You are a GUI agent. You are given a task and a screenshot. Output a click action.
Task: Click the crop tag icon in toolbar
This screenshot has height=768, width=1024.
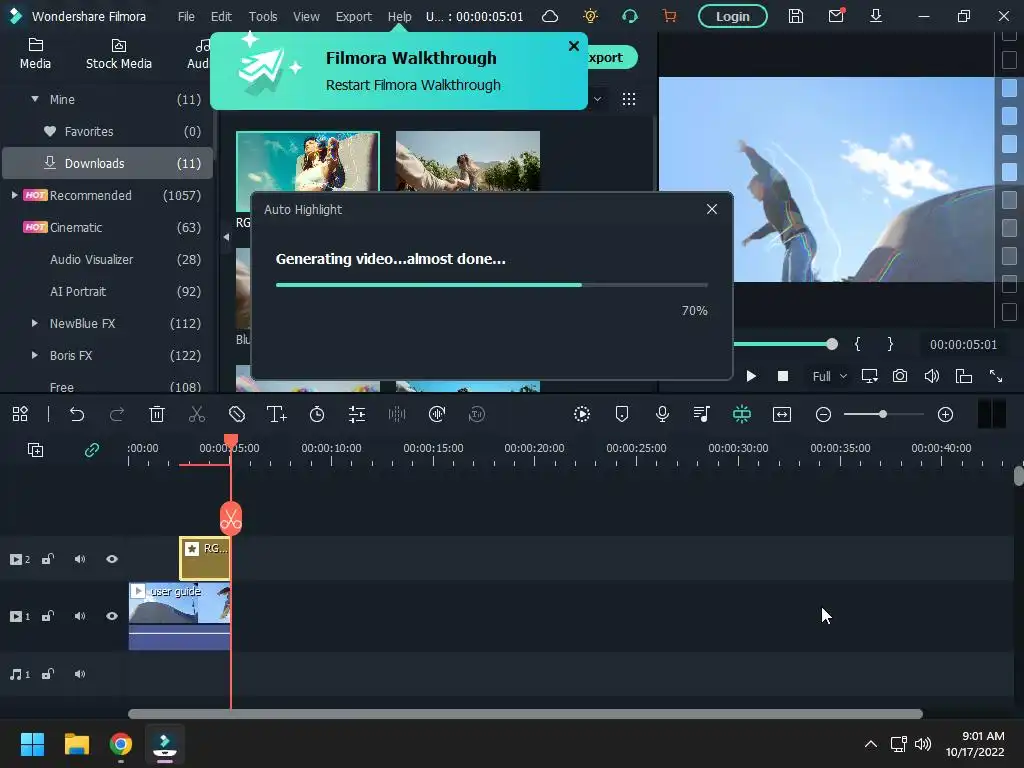[236, 414]
